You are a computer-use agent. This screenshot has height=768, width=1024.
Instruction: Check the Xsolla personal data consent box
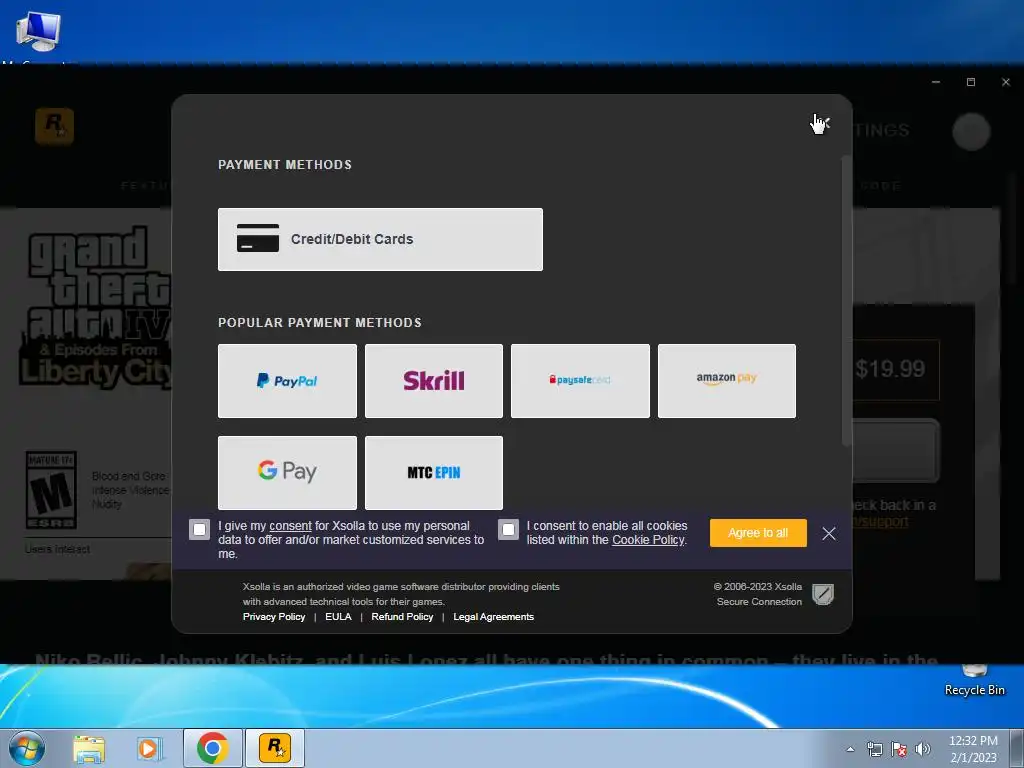pyautogui.click(x=200, y=530)
